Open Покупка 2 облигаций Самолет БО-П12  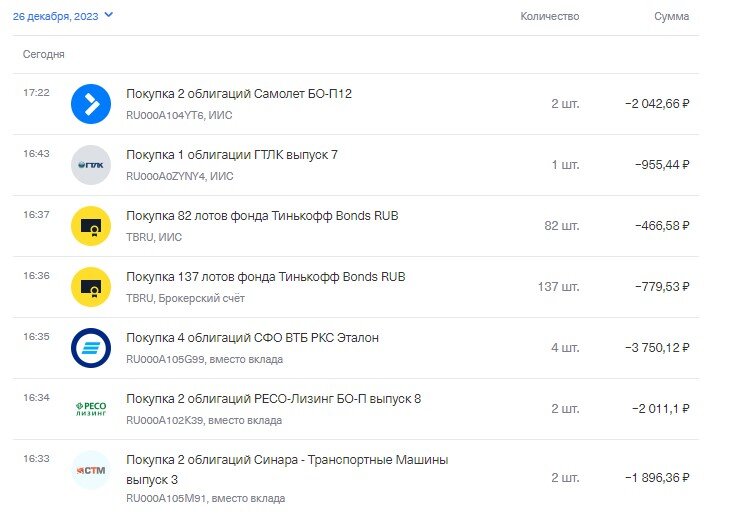coord(239,94)
